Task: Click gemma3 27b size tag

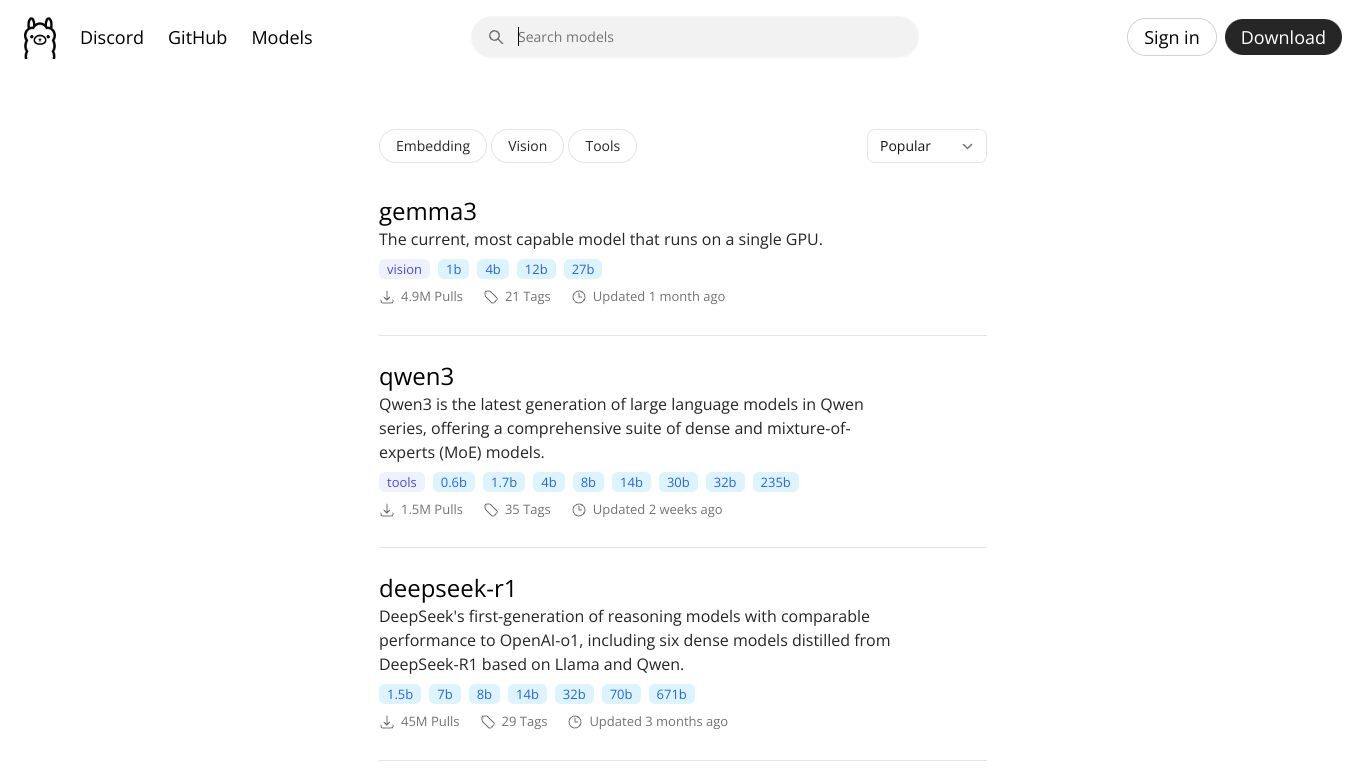Action: click(583, 269)
